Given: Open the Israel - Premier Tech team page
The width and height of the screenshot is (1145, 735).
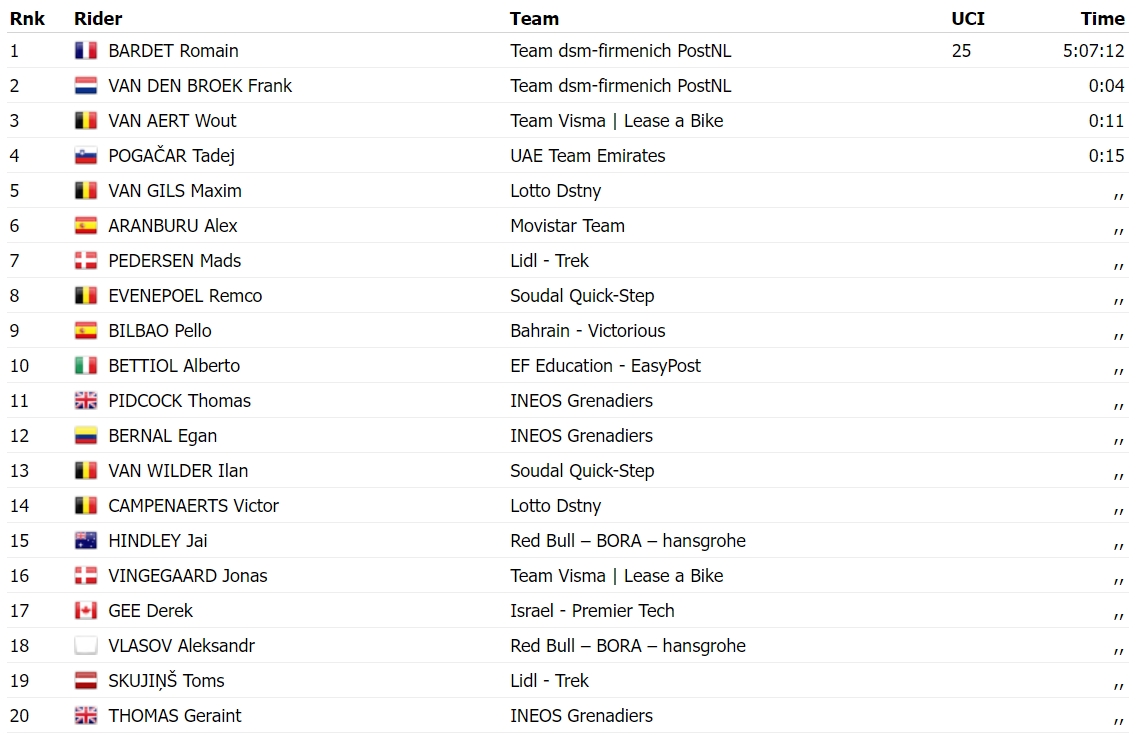Looking at the screenshot, I should tap(592, 611).
